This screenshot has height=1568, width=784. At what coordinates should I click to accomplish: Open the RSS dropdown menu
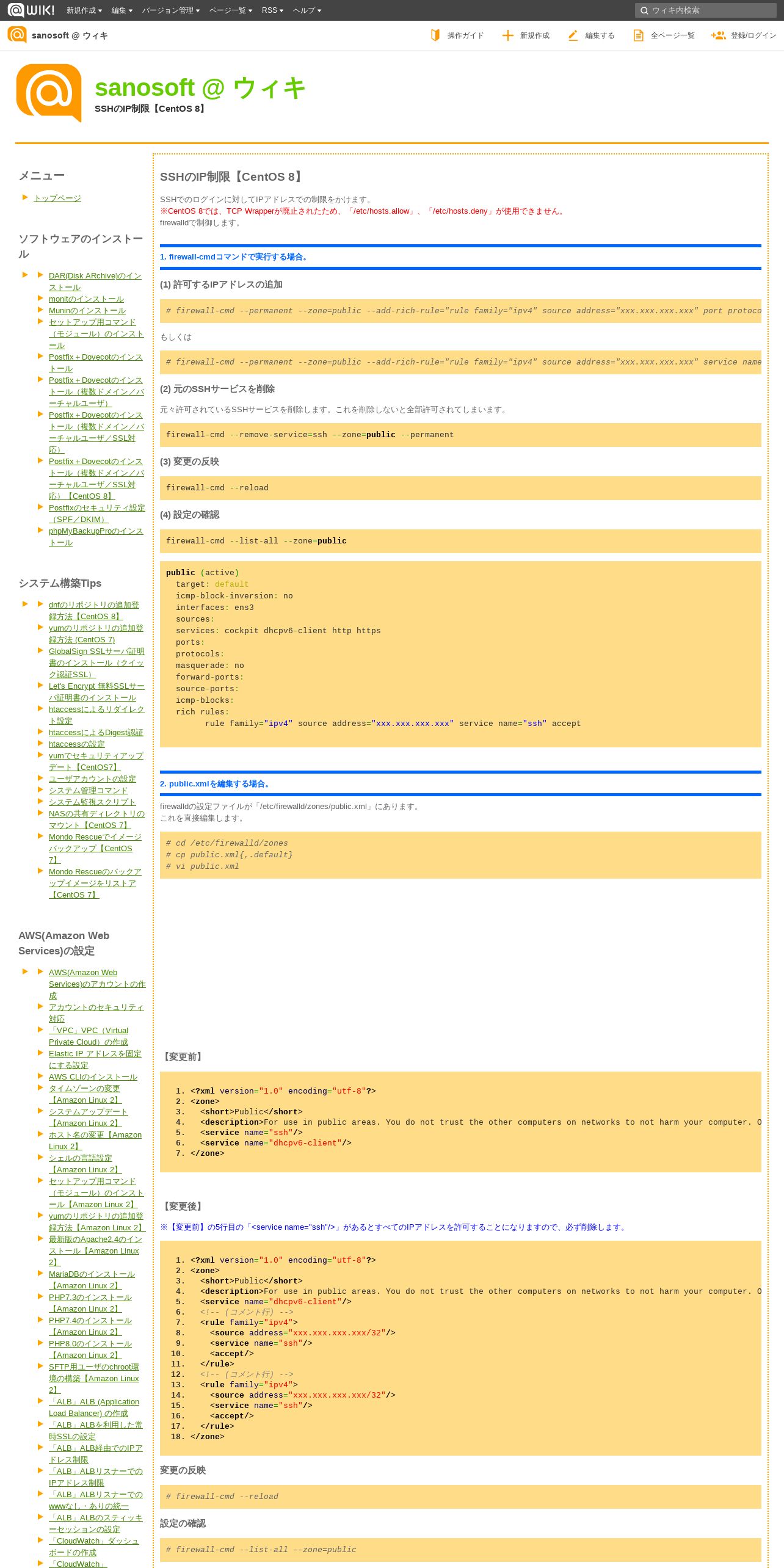click(x=272, y=10)
